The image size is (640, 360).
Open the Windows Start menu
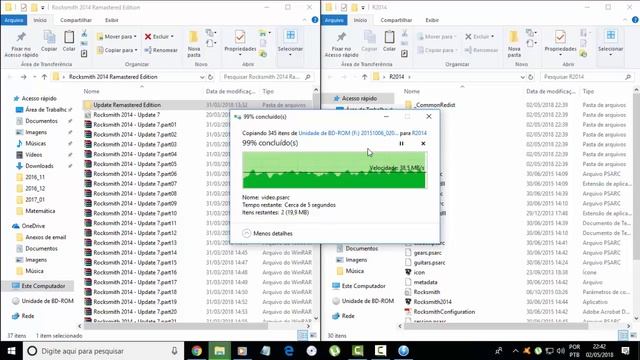click(x=11, y=351)
